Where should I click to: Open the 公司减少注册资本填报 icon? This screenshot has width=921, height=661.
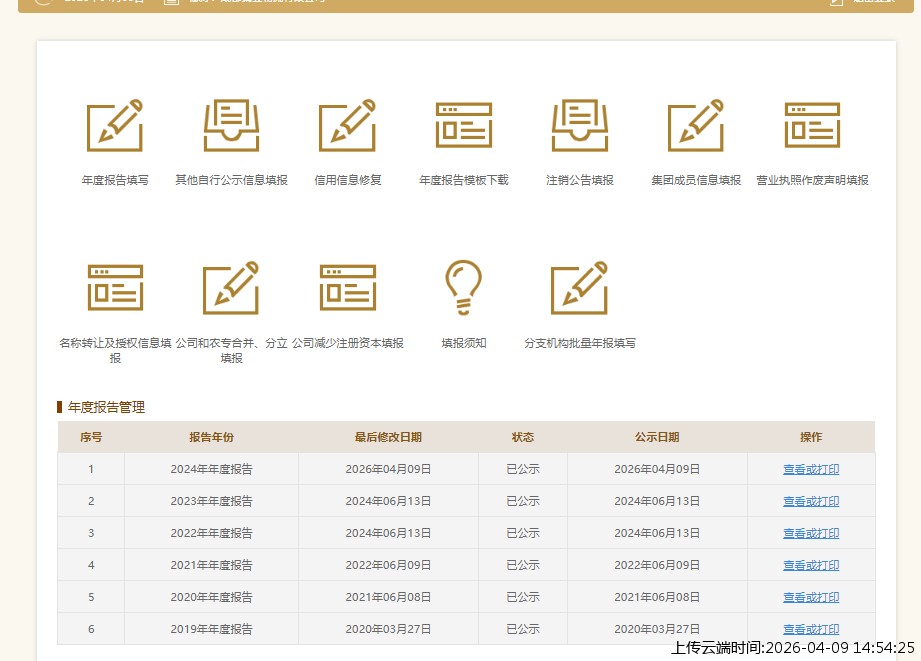point(347,288)
